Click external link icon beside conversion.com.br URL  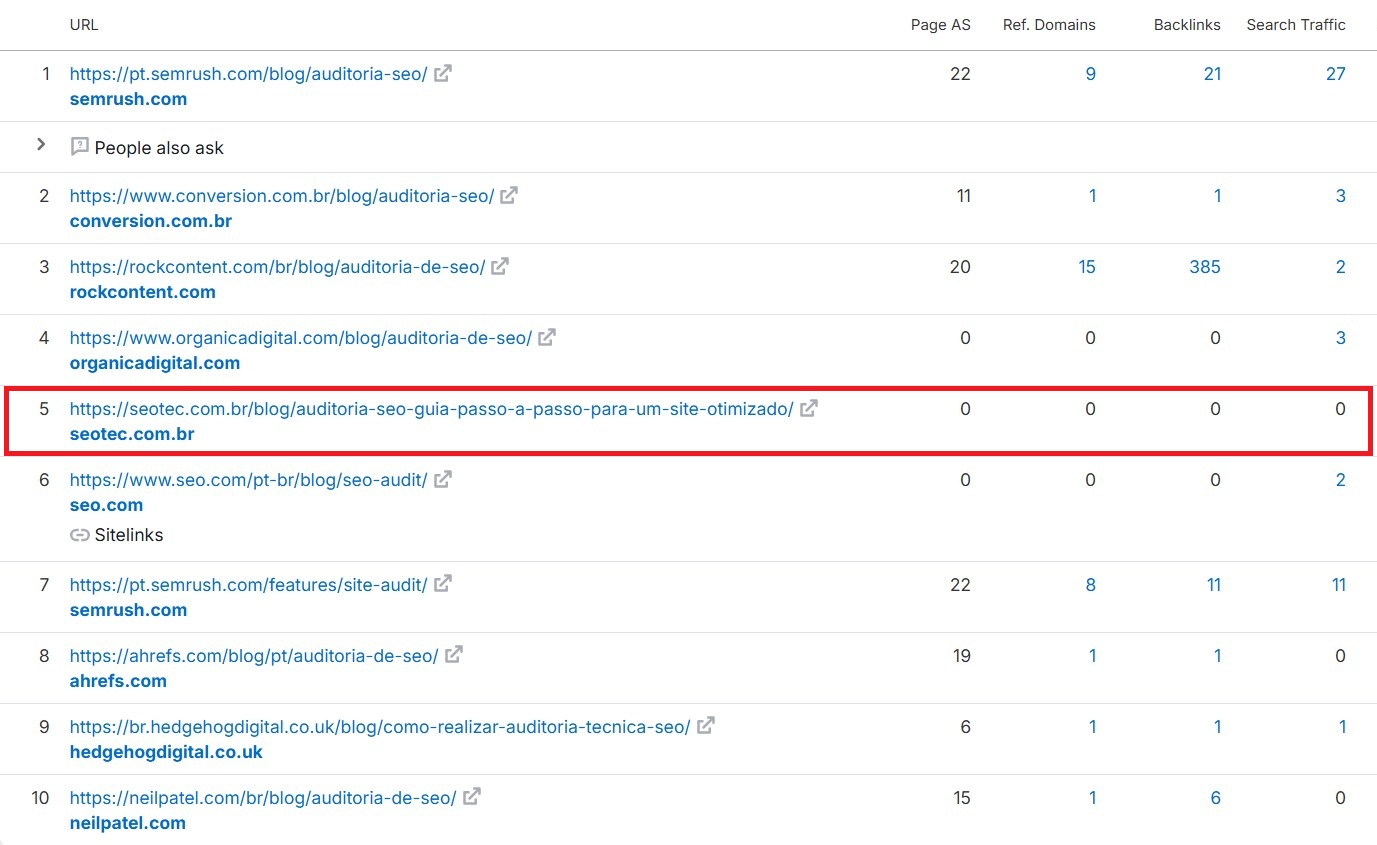pos(509,196)
